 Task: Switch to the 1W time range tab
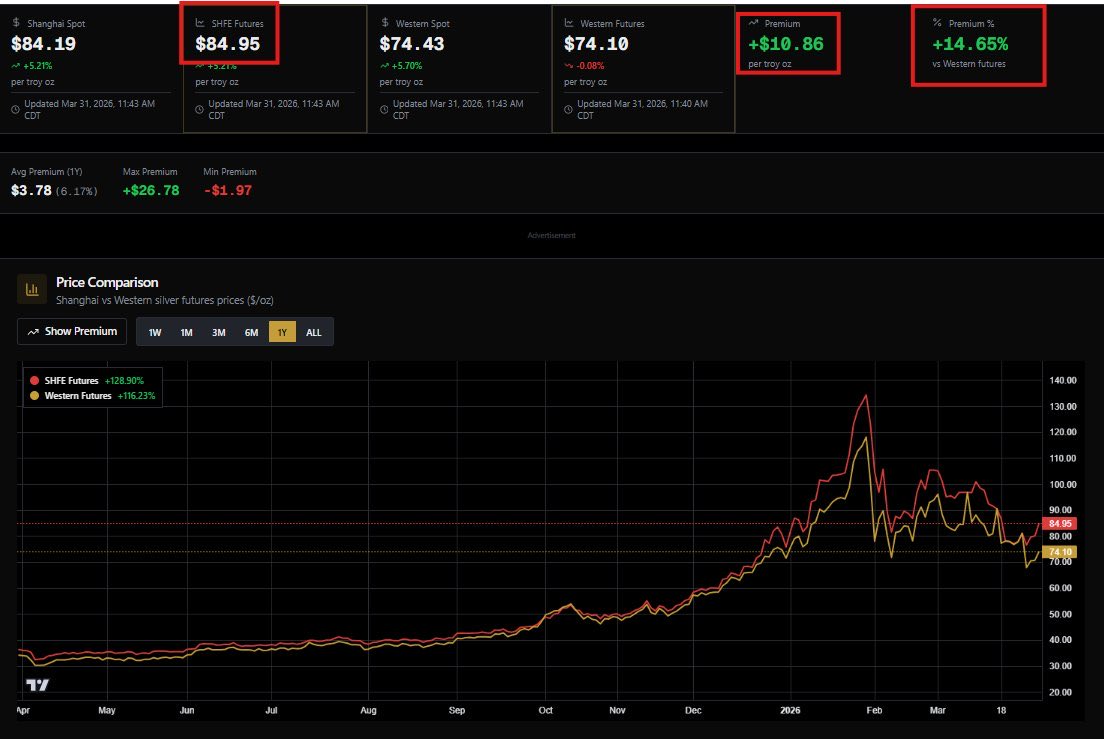pos(154,332)
